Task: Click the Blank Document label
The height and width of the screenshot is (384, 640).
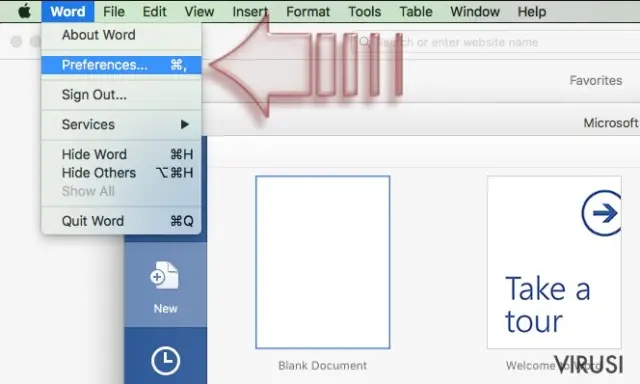Action: pos(322,365)
